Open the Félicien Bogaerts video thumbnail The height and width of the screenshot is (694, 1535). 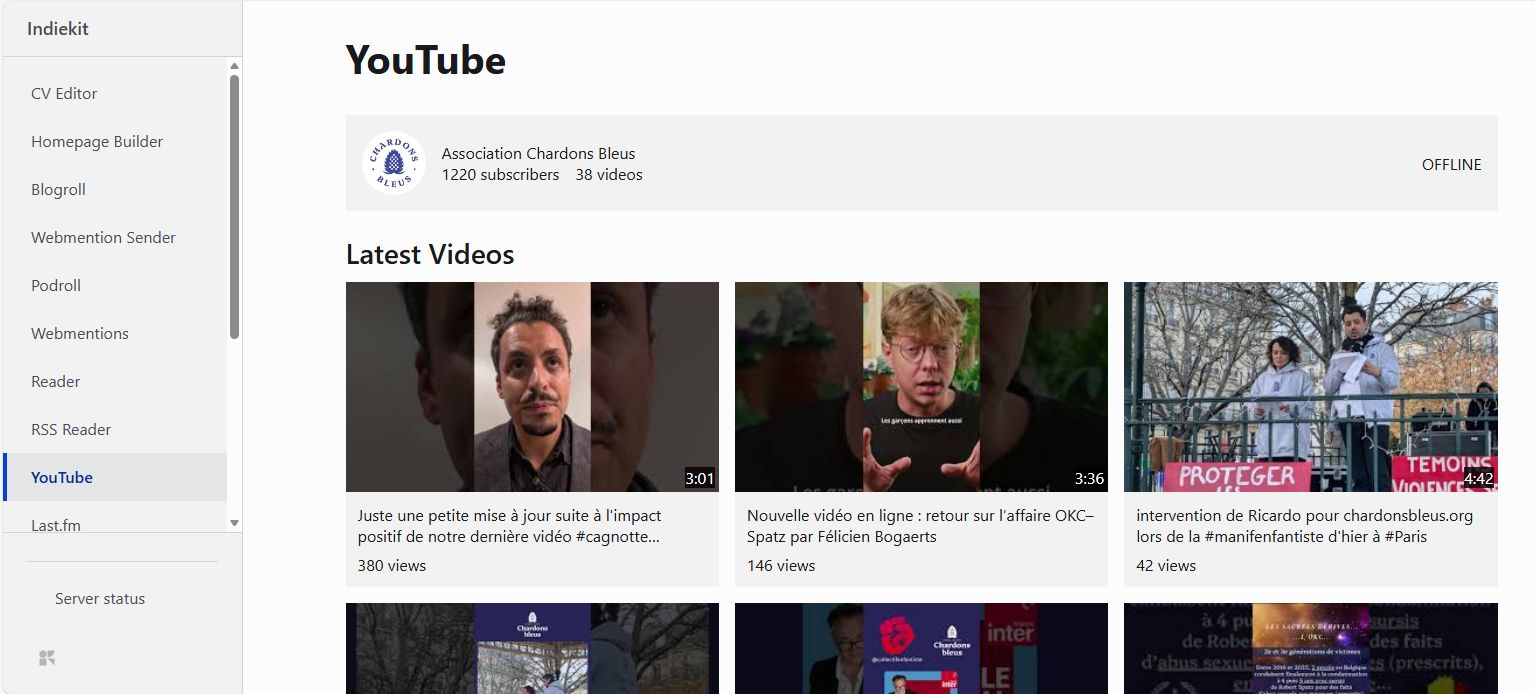(x=921, y=386)
